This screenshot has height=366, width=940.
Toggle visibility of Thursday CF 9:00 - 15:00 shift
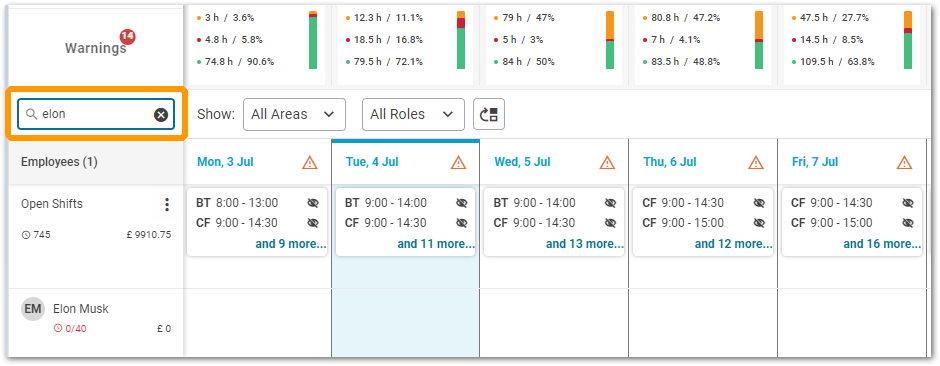click(x=759, y=223)
